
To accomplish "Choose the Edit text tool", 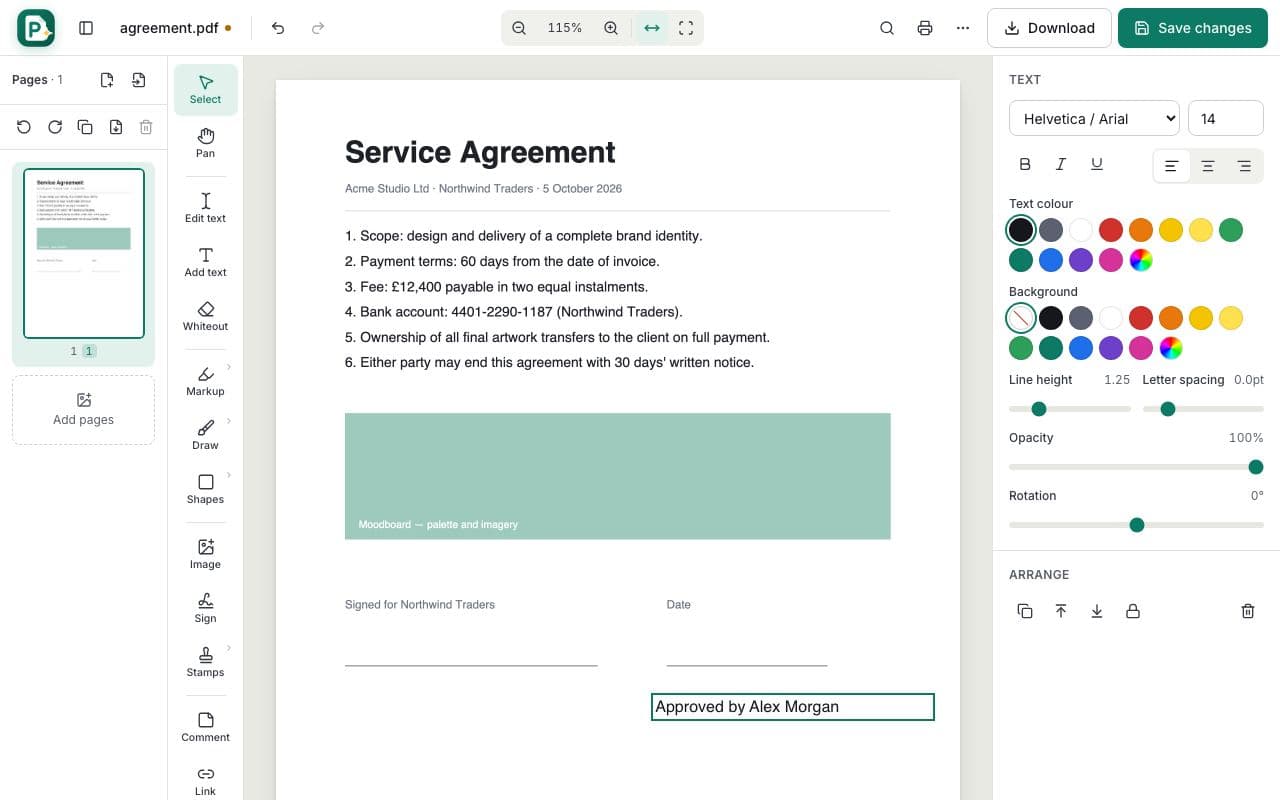I will coord(205,208).
